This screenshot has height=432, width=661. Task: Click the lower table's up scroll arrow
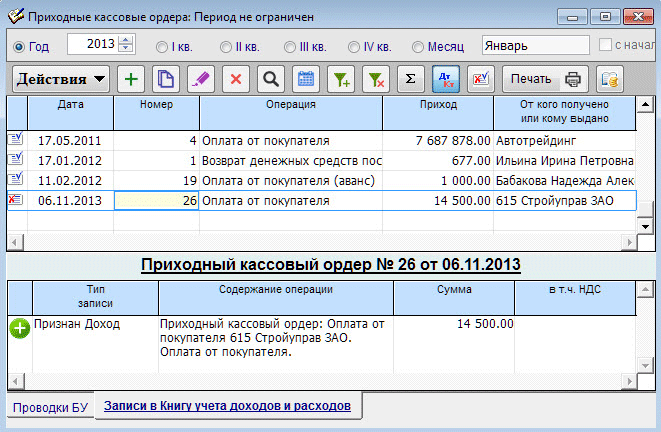click(645, 290)
